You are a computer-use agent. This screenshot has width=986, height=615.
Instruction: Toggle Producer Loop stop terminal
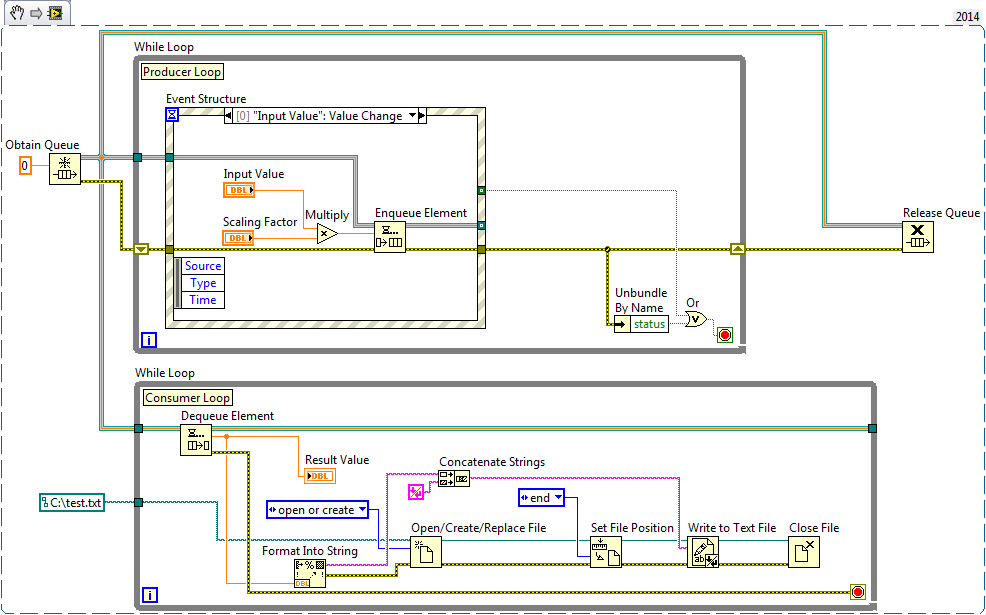click(725, 334)
